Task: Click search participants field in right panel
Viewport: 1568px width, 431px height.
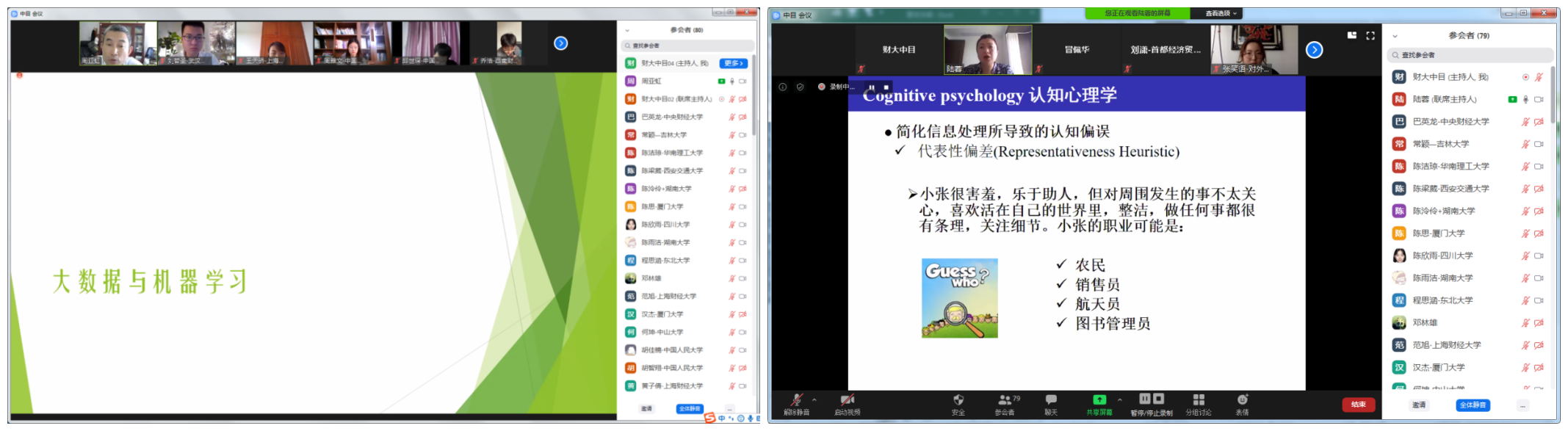Action: 1469,55
